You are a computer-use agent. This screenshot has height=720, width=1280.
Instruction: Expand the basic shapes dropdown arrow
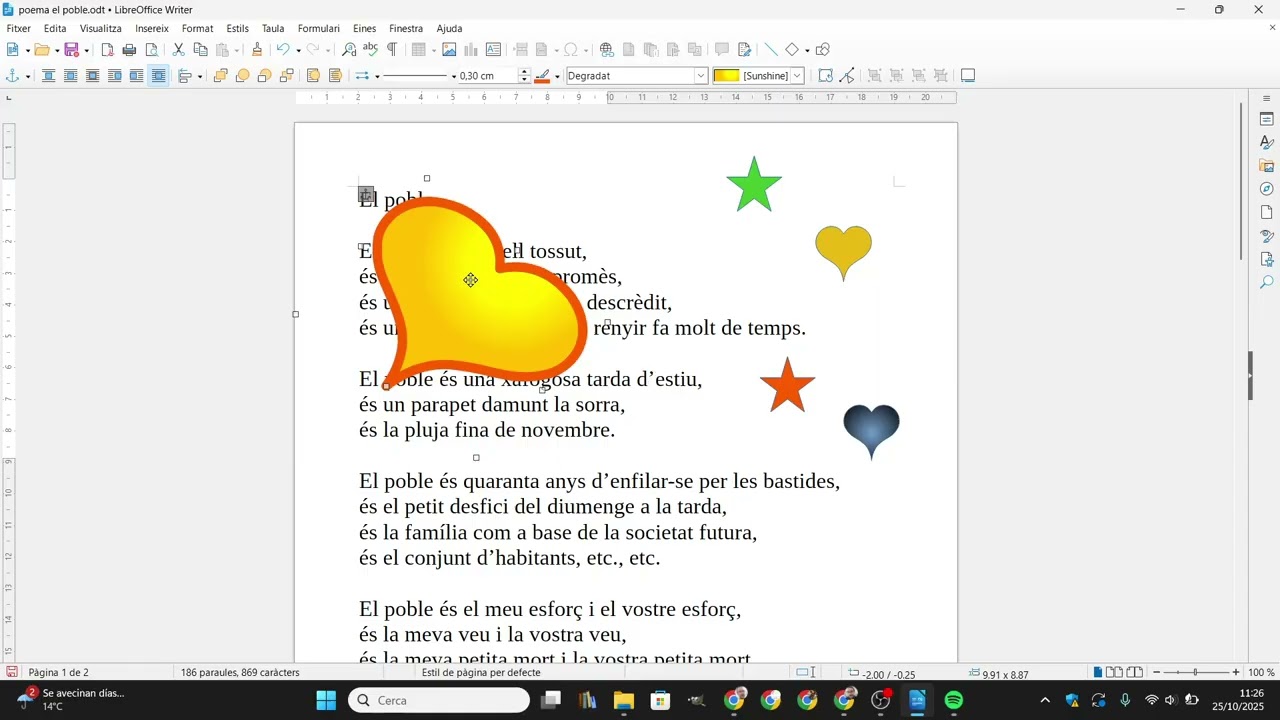pos(806,50)
